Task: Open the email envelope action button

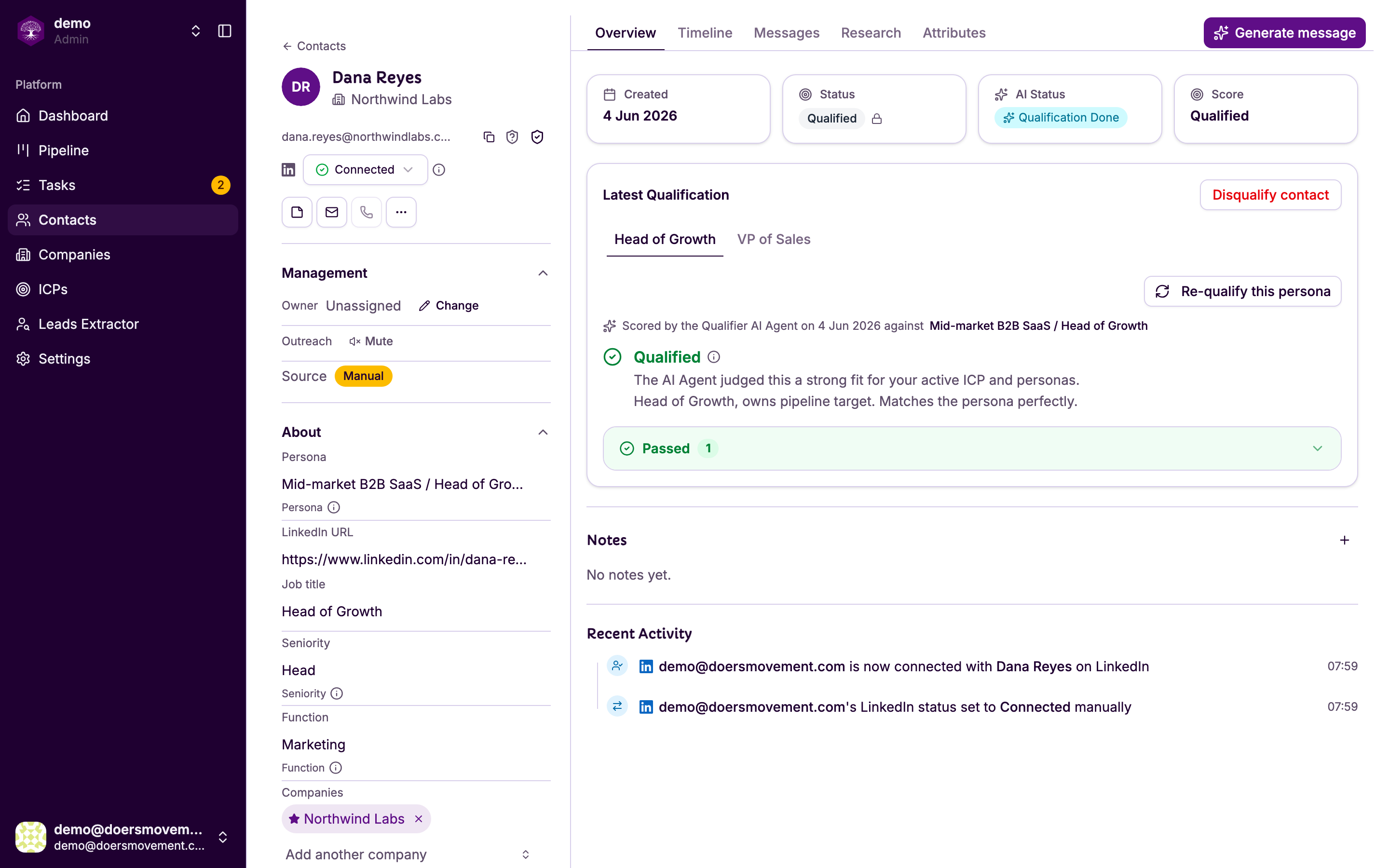Action: pos(332,212)
